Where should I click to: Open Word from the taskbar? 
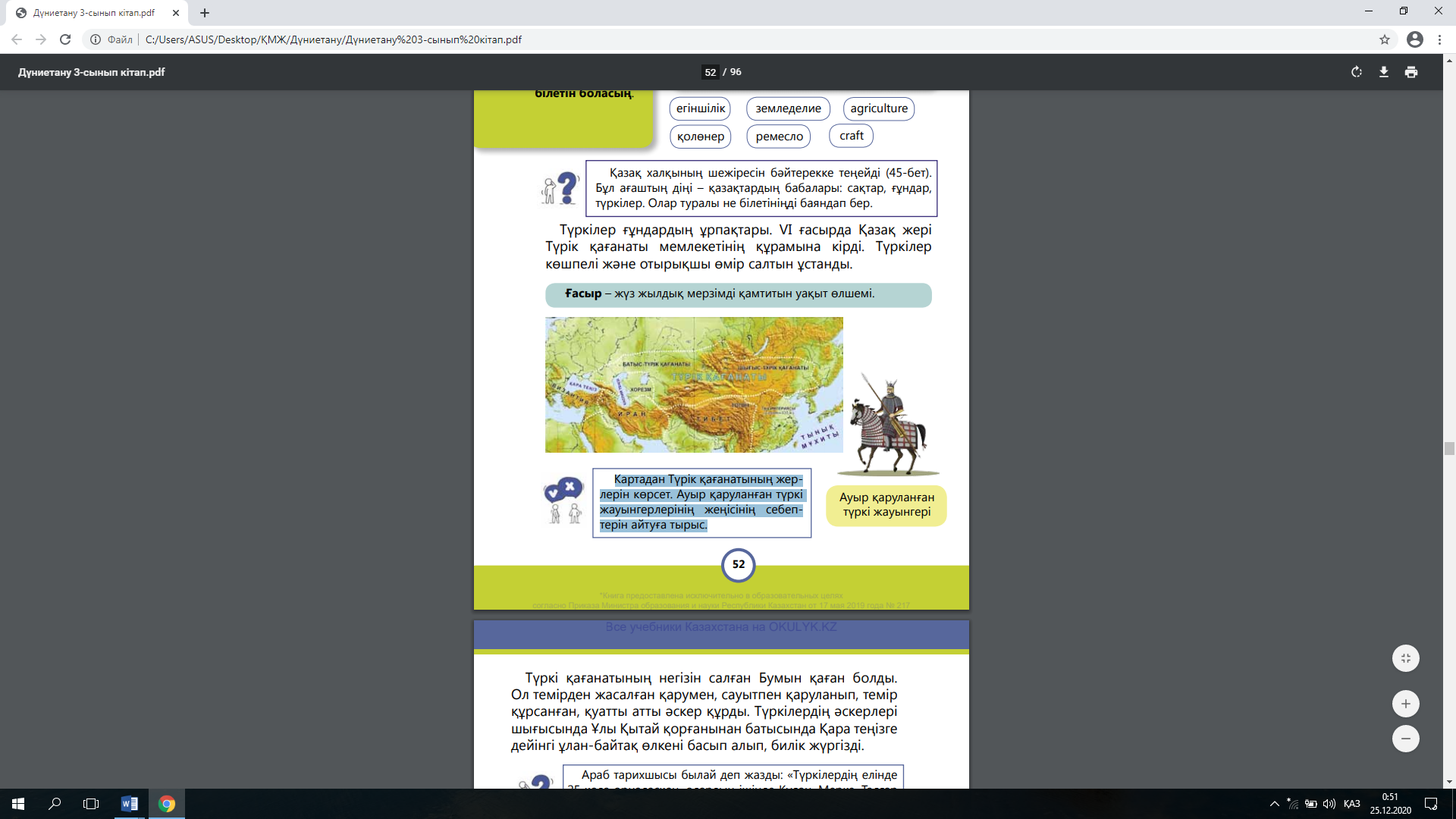(130, 804)
